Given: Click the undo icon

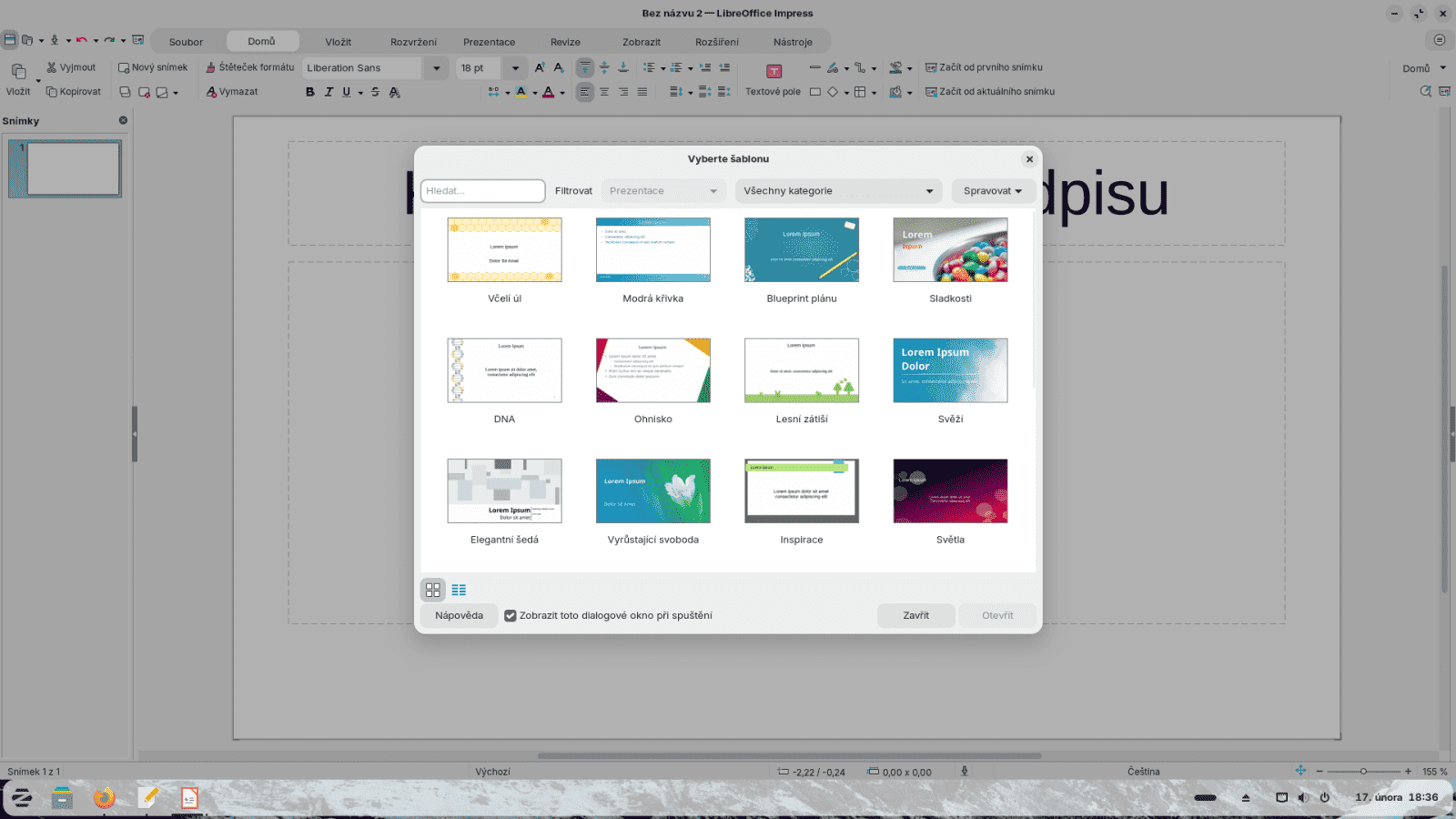Looking at the screenshot, I should (82, 40).
